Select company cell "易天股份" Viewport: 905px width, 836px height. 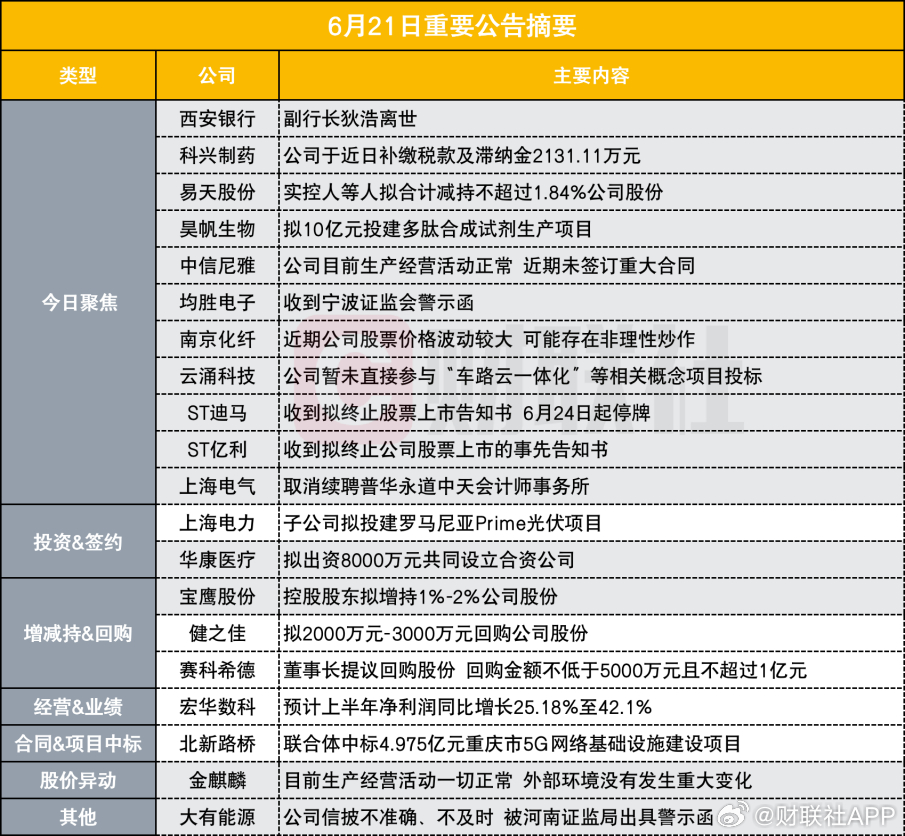pyautogui.click(x=218, y=192)
